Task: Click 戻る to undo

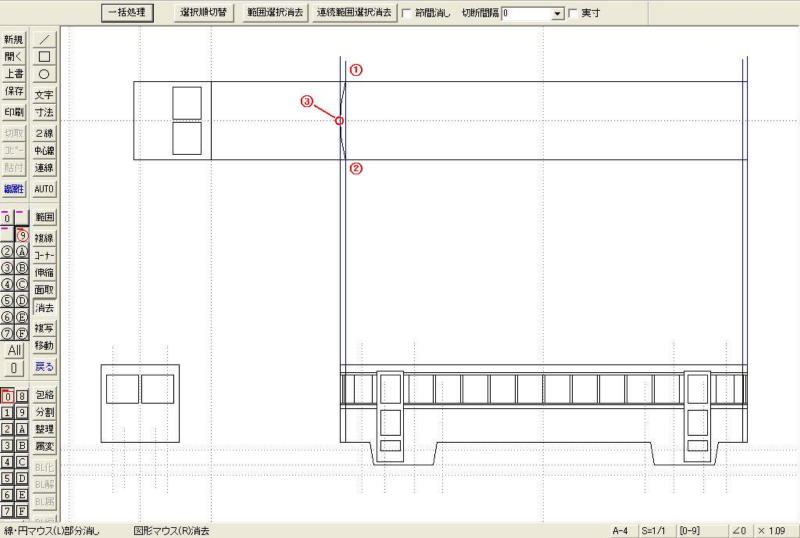Action: (44, 366)
